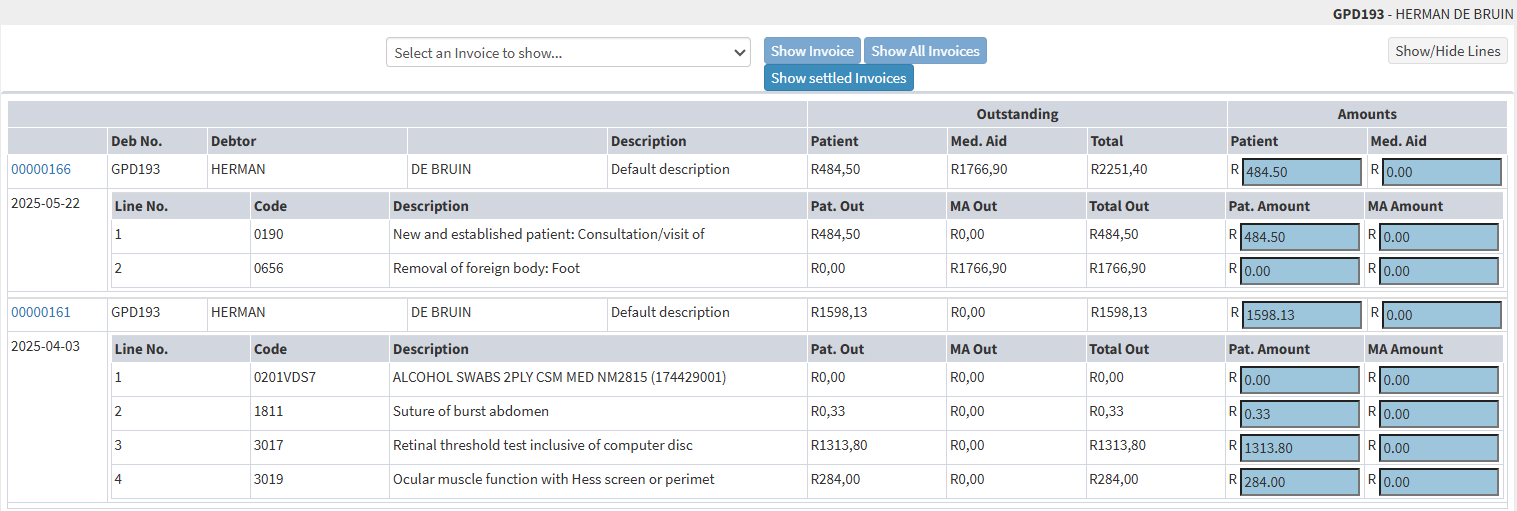Click Pat. Amount field for code 0656
This screenshot has width=1517, height=511.
[x=1299, y=271]
